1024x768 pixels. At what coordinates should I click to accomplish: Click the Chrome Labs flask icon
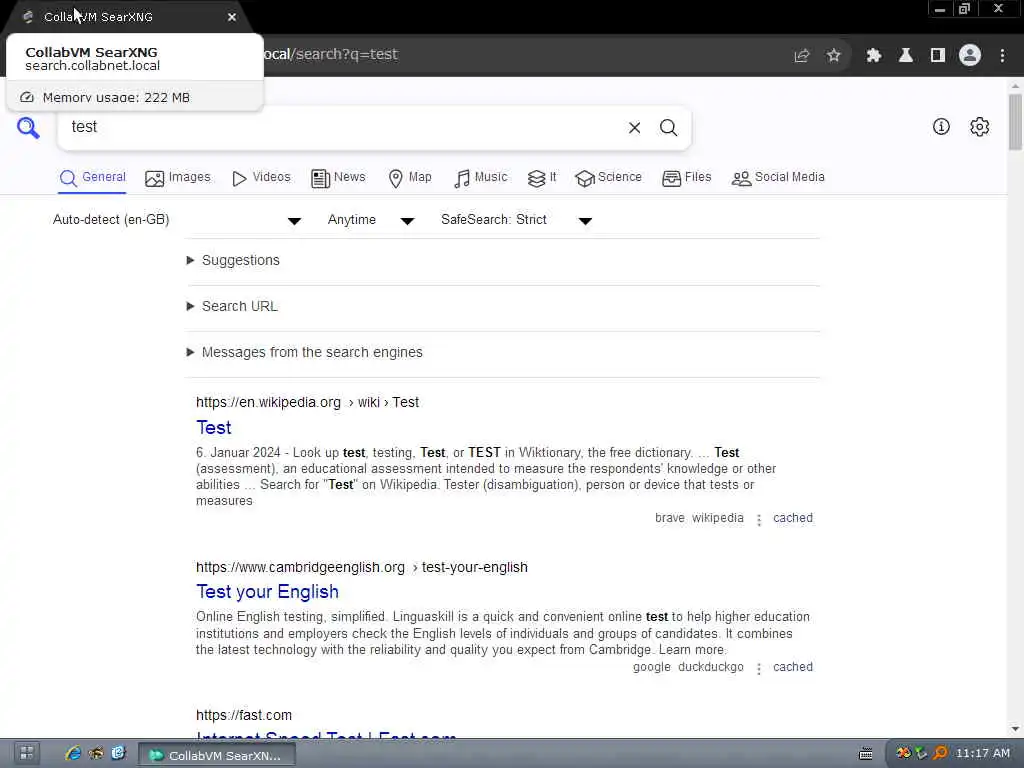[x=906, y=56]
